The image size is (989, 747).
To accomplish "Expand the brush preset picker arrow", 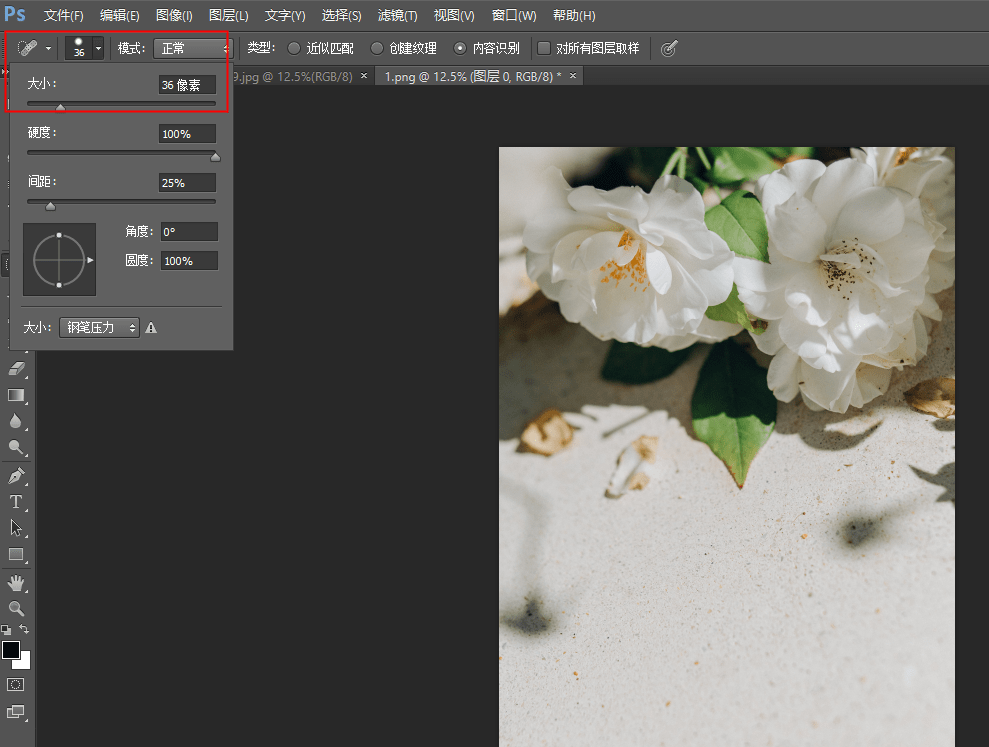I will pos(98,48).
